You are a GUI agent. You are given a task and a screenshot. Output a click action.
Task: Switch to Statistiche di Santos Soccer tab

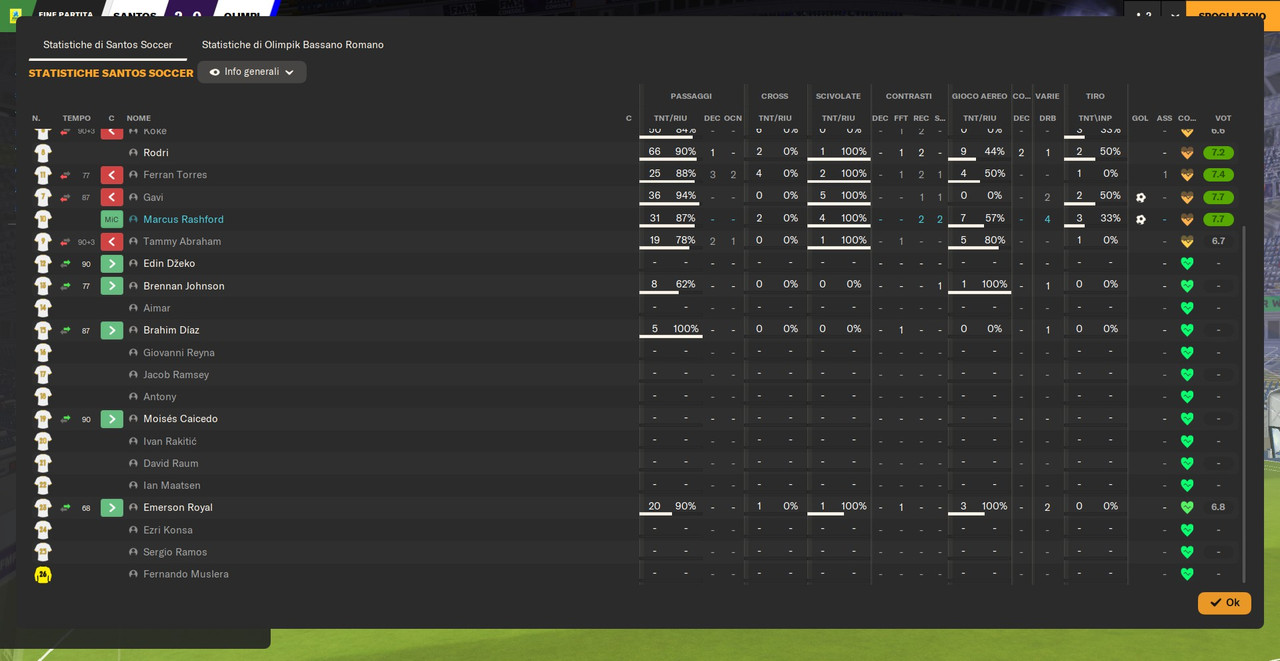pyautogui.click(x=108, y=45)
